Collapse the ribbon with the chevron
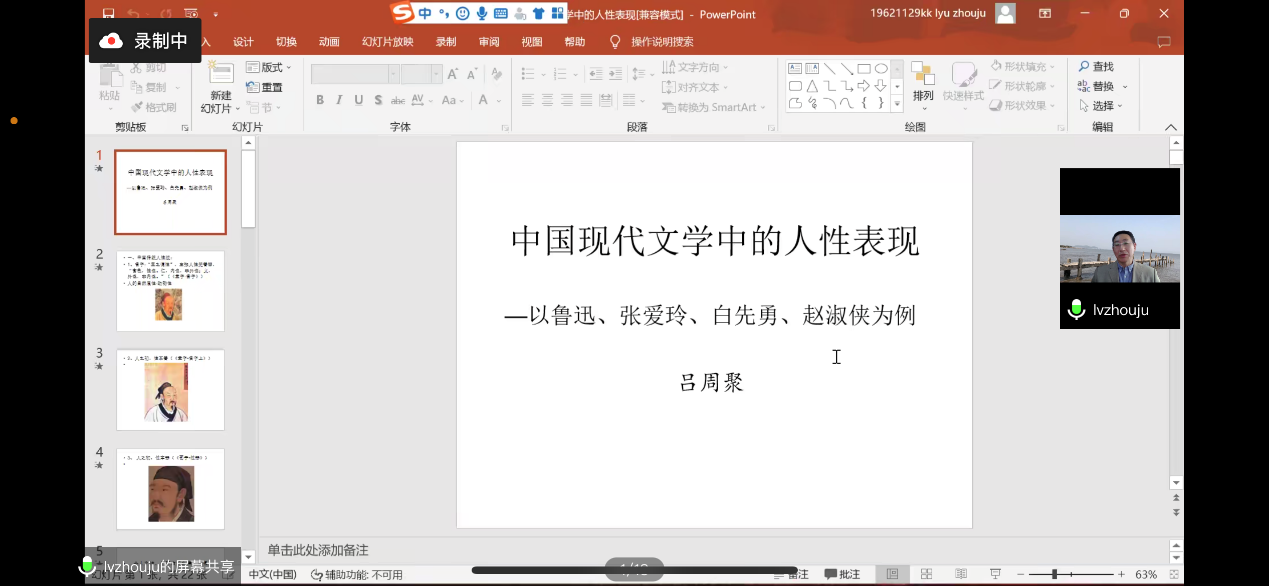This screenshot has width=1269, height=586. click(1171, 128)
